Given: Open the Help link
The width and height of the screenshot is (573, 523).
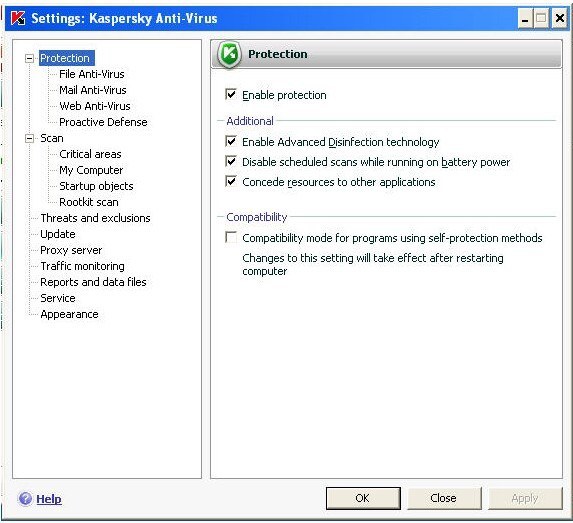Looking at the screenshot, I should click(49, 499).
